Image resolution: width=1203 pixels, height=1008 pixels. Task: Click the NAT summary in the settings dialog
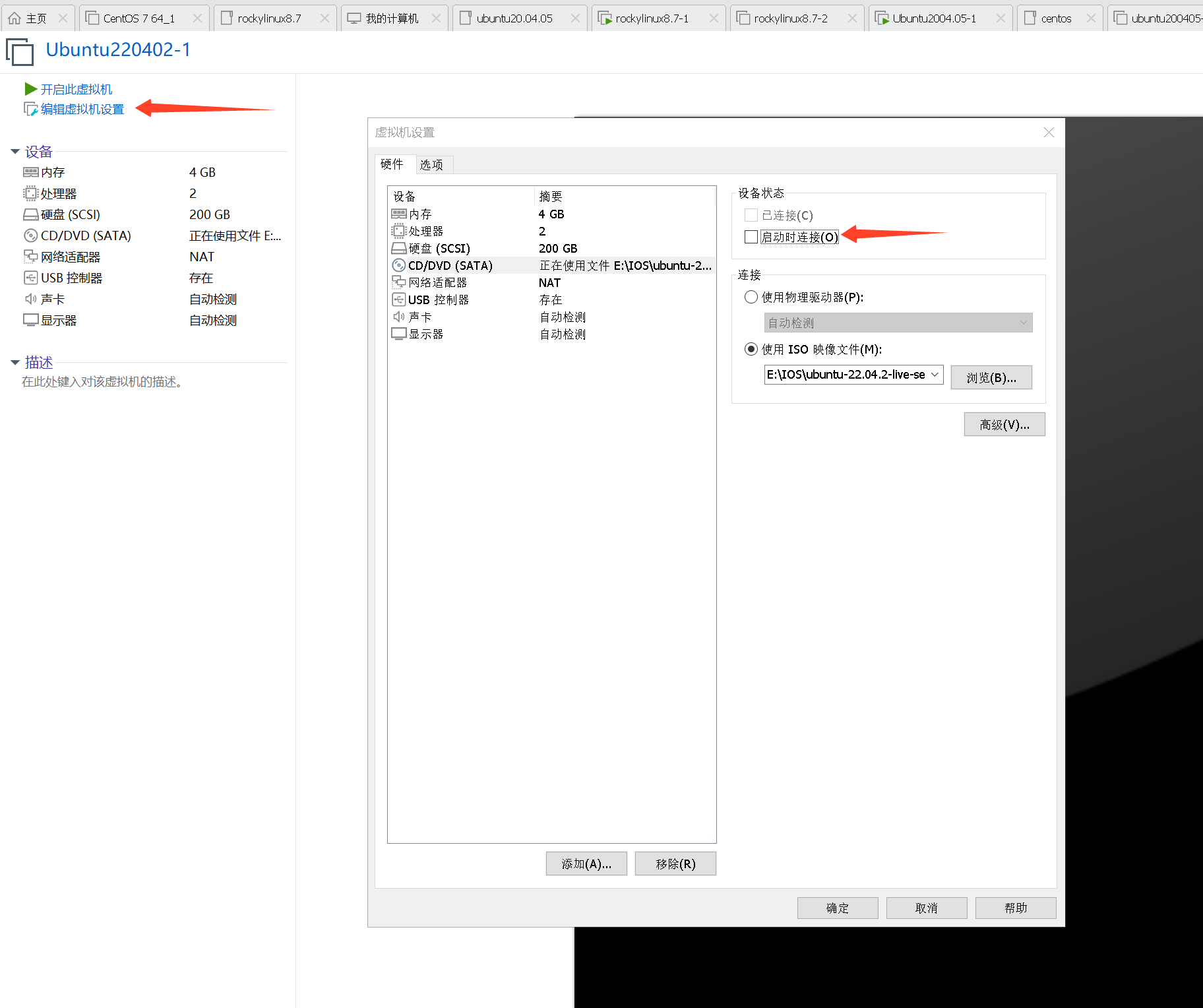(549, 282)
